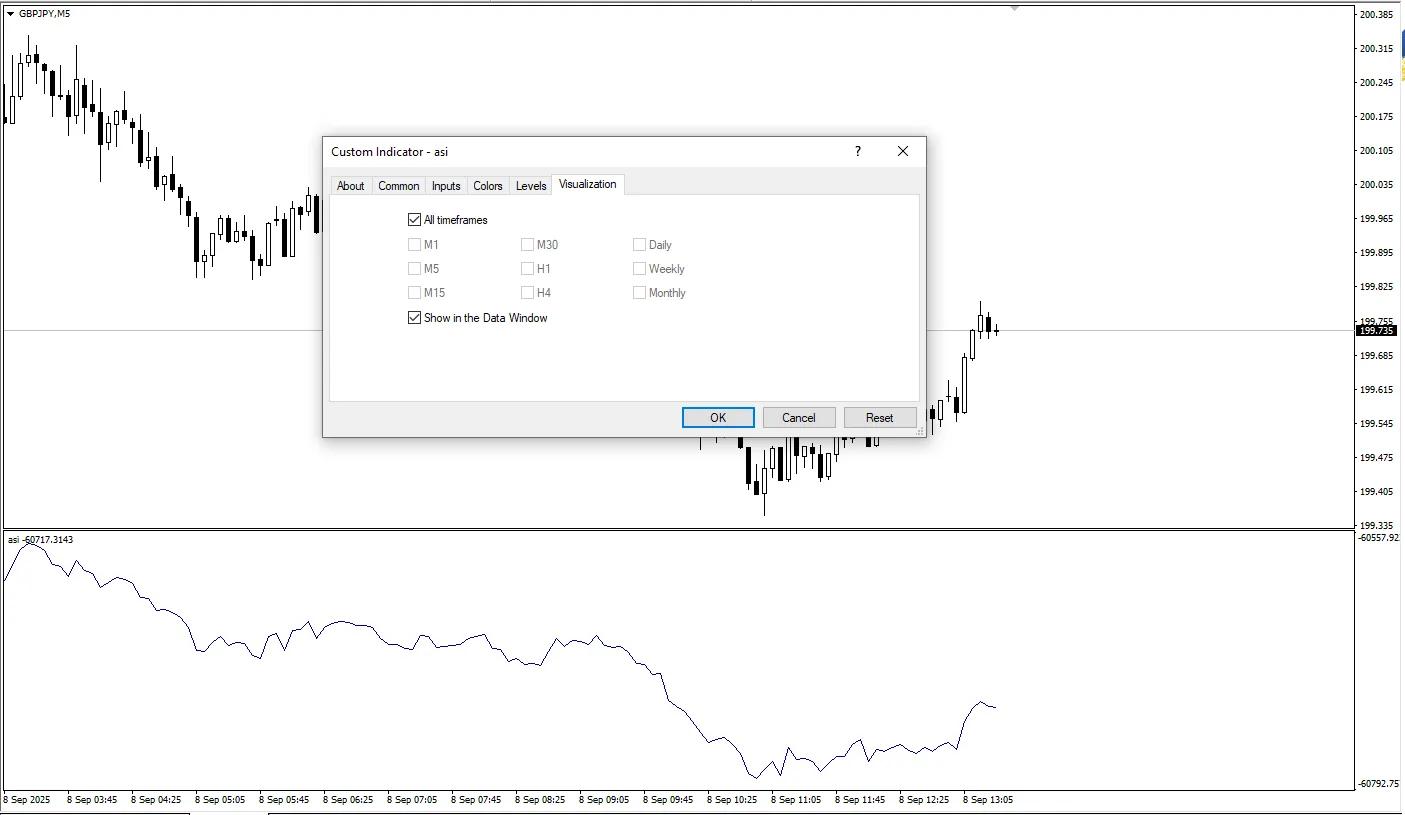The image size is (1405, 815).
Task: Uncheck the All timeframes checkbox
Action: [x=415, y=220]
